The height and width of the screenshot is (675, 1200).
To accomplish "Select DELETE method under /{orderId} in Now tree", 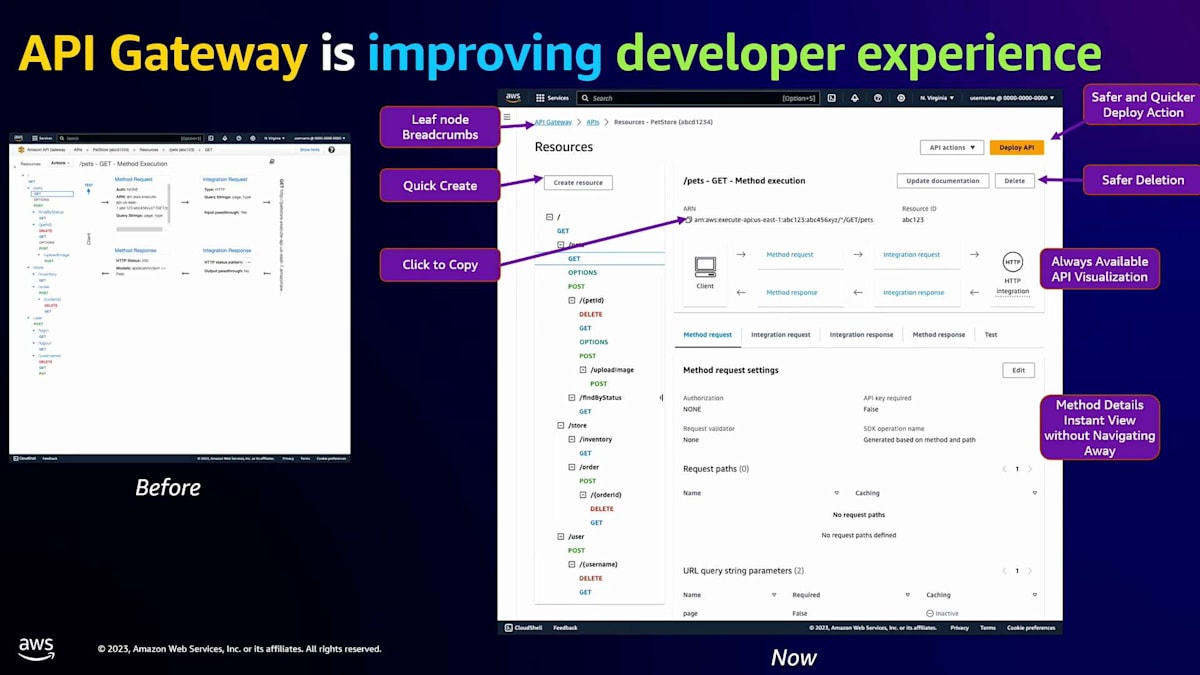I will point(602,509).
